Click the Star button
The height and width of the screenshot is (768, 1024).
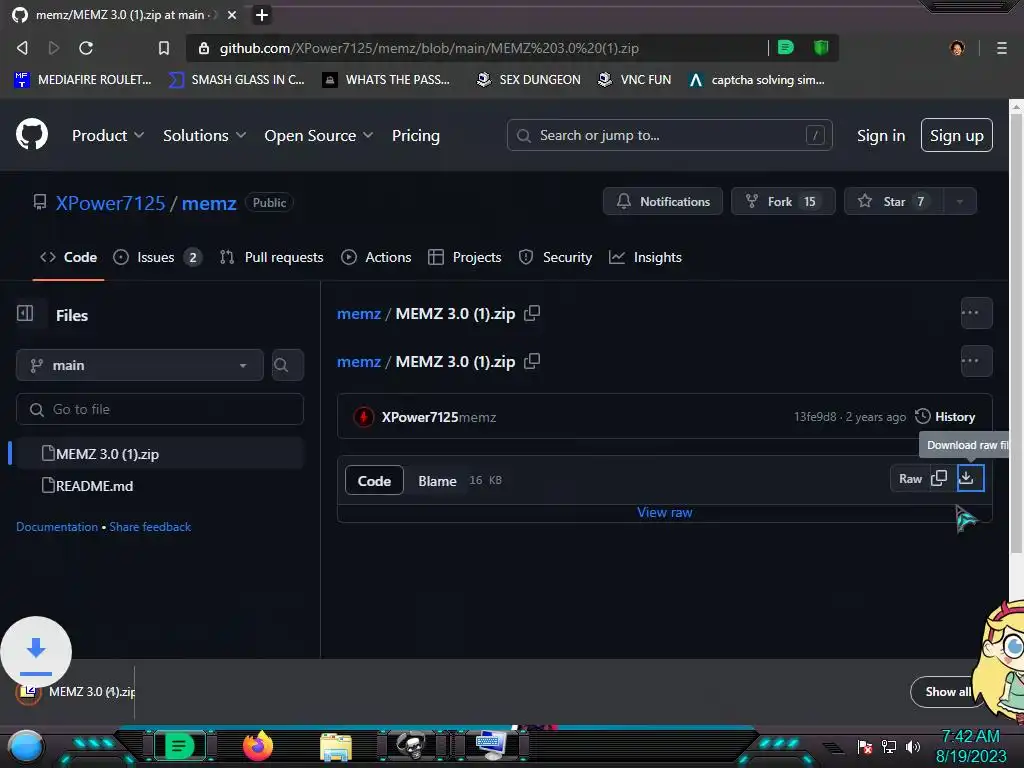pyautogui.click(x=893, y=201)
